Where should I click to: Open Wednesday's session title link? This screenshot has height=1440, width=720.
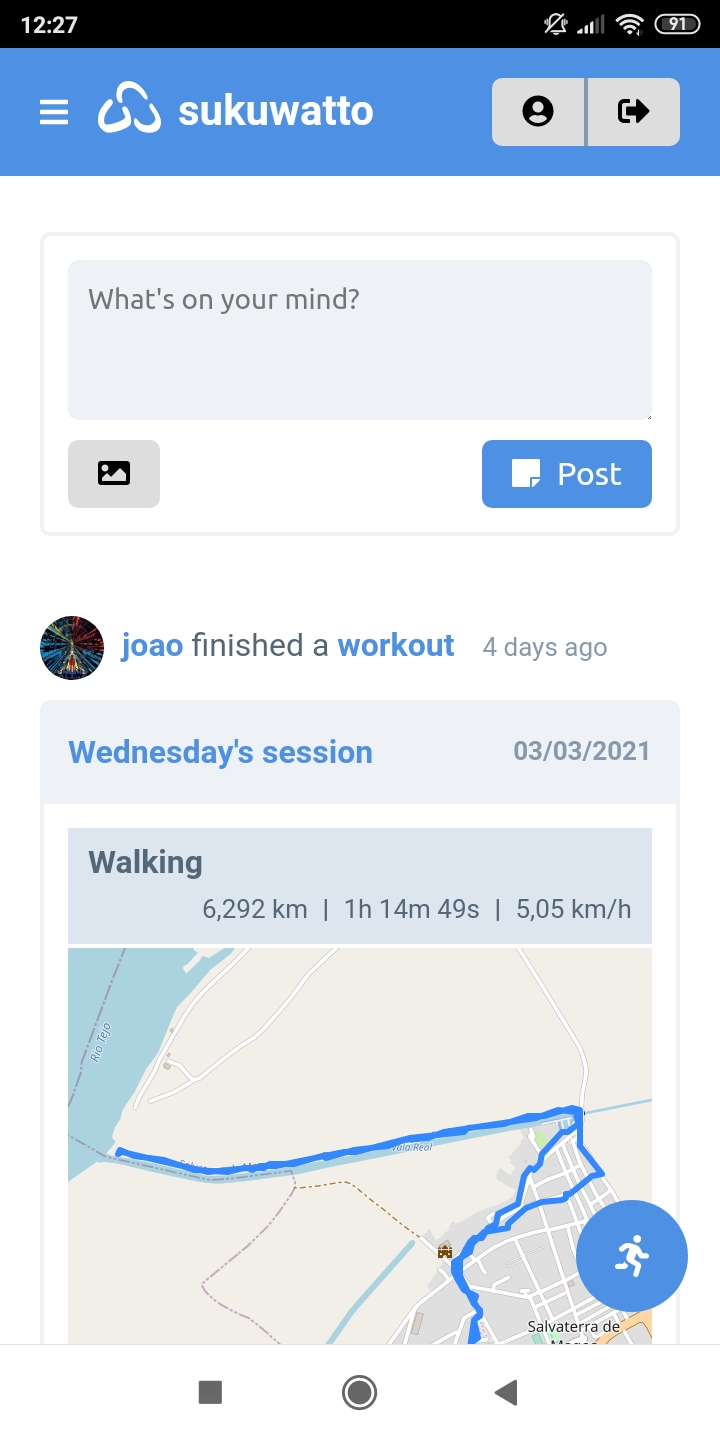click(220, 752)
